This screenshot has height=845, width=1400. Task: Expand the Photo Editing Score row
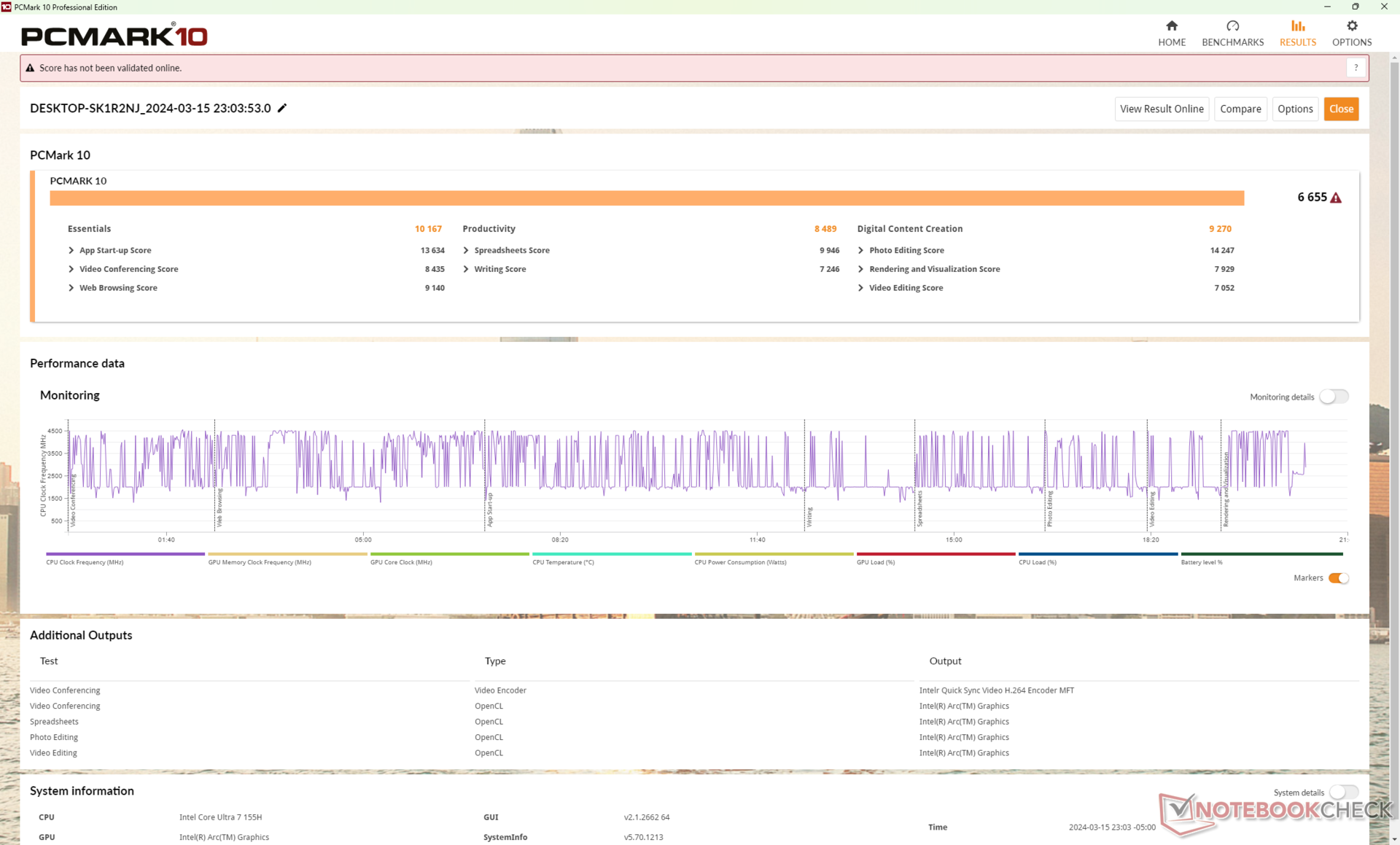(x=861, y=250)
